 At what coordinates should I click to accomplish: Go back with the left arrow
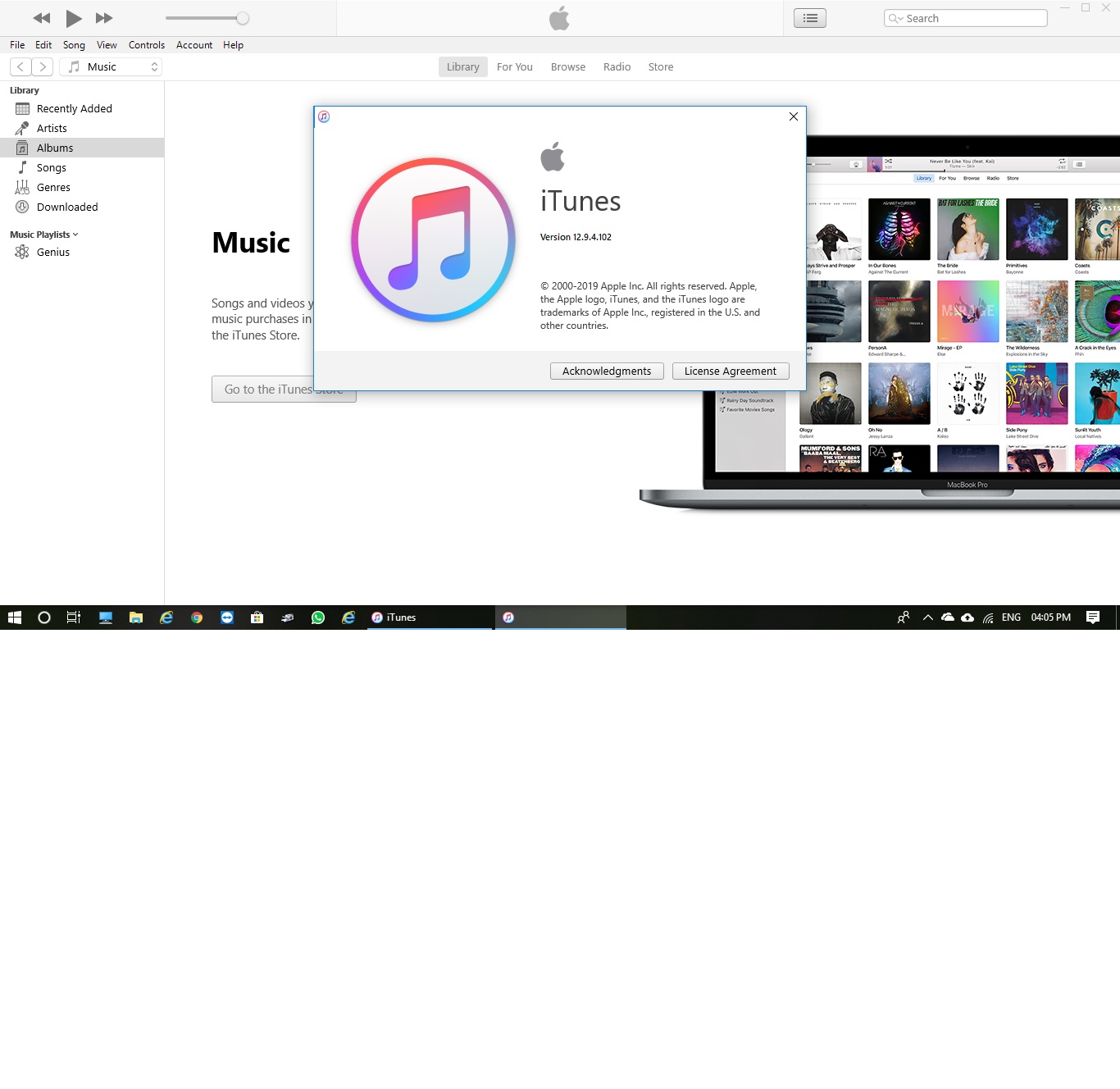pos(20,67)
